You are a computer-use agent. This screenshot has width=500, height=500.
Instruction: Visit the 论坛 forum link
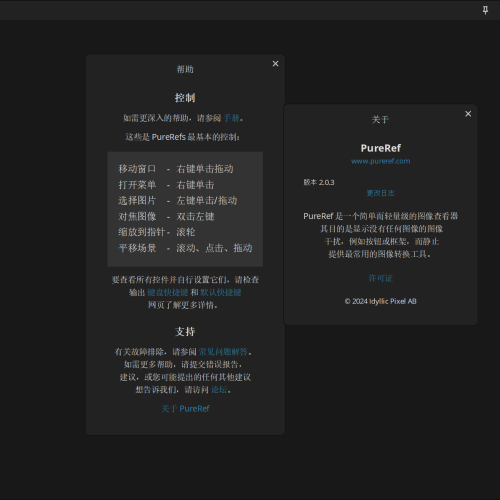(x=219, y=390)
